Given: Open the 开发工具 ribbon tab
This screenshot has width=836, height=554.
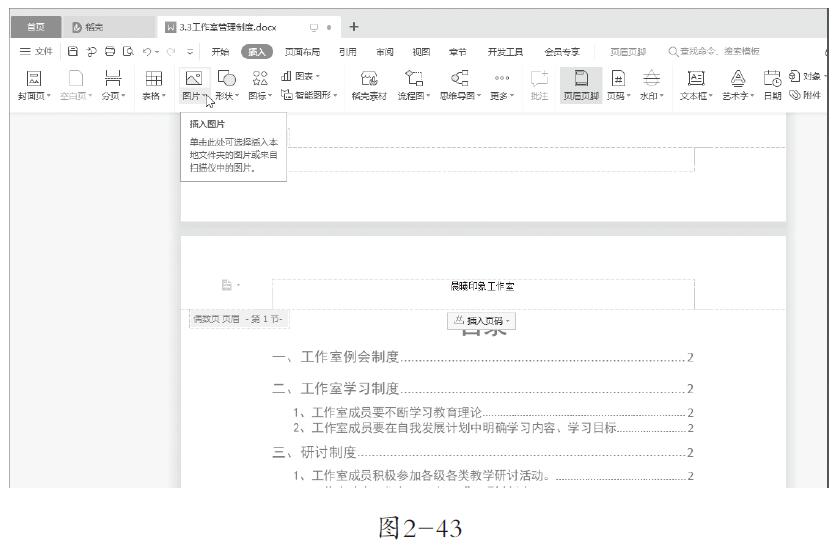Looking at the screenshot, I should tap(505, 52).
